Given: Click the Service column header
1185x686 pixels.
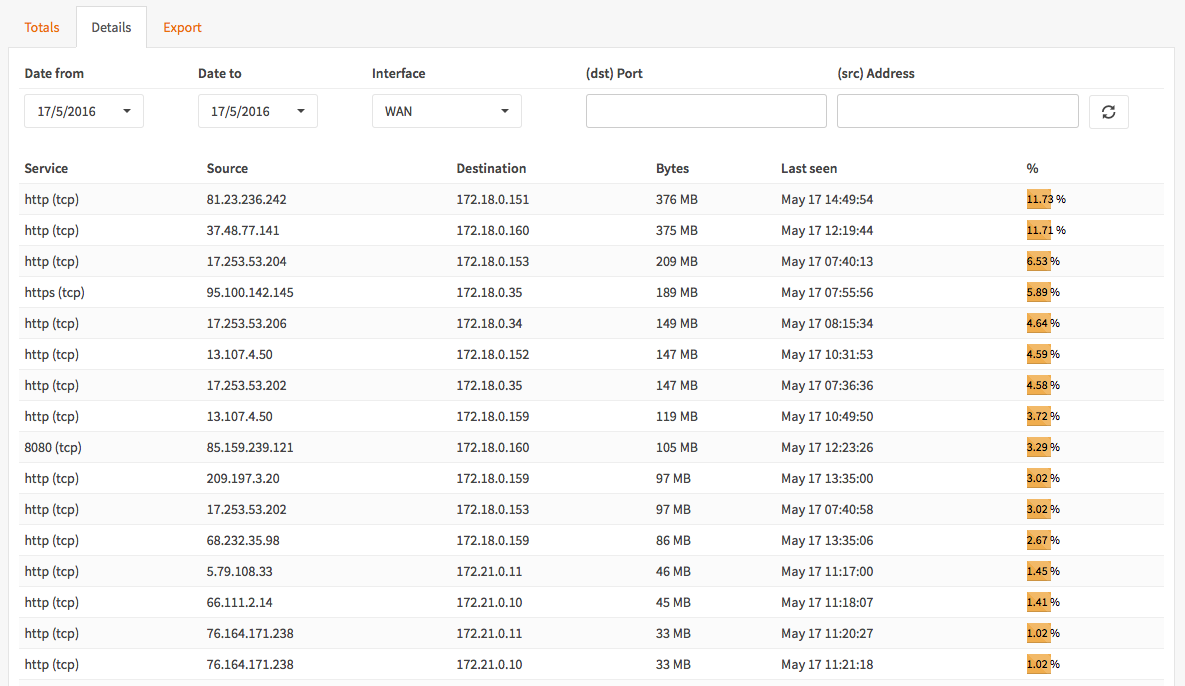Looking at the screenshot, I should coord(45,168).
